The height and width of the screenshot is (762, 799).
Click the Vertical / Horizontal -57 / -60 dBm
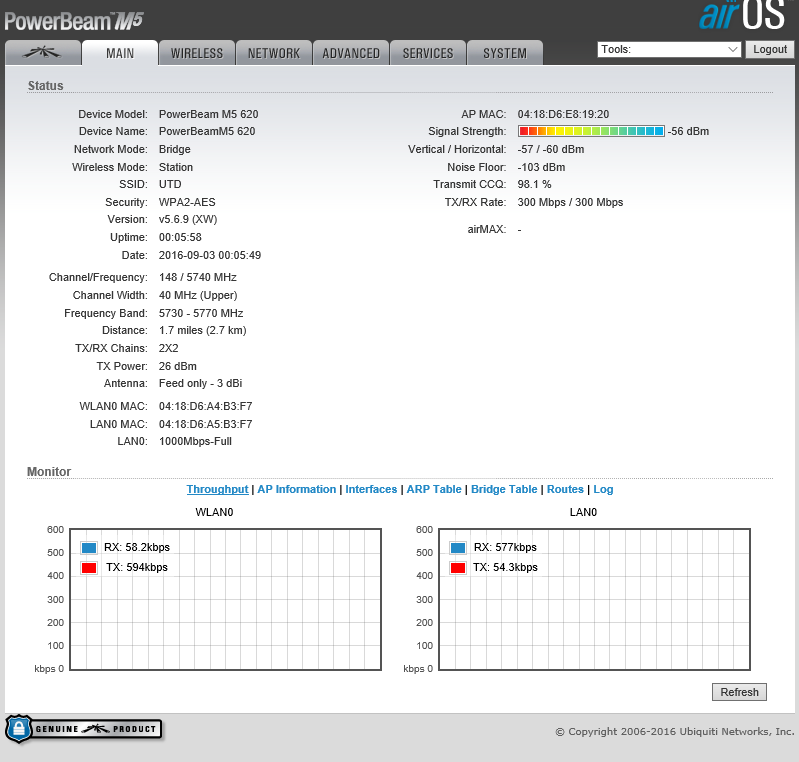pos(551,149)
